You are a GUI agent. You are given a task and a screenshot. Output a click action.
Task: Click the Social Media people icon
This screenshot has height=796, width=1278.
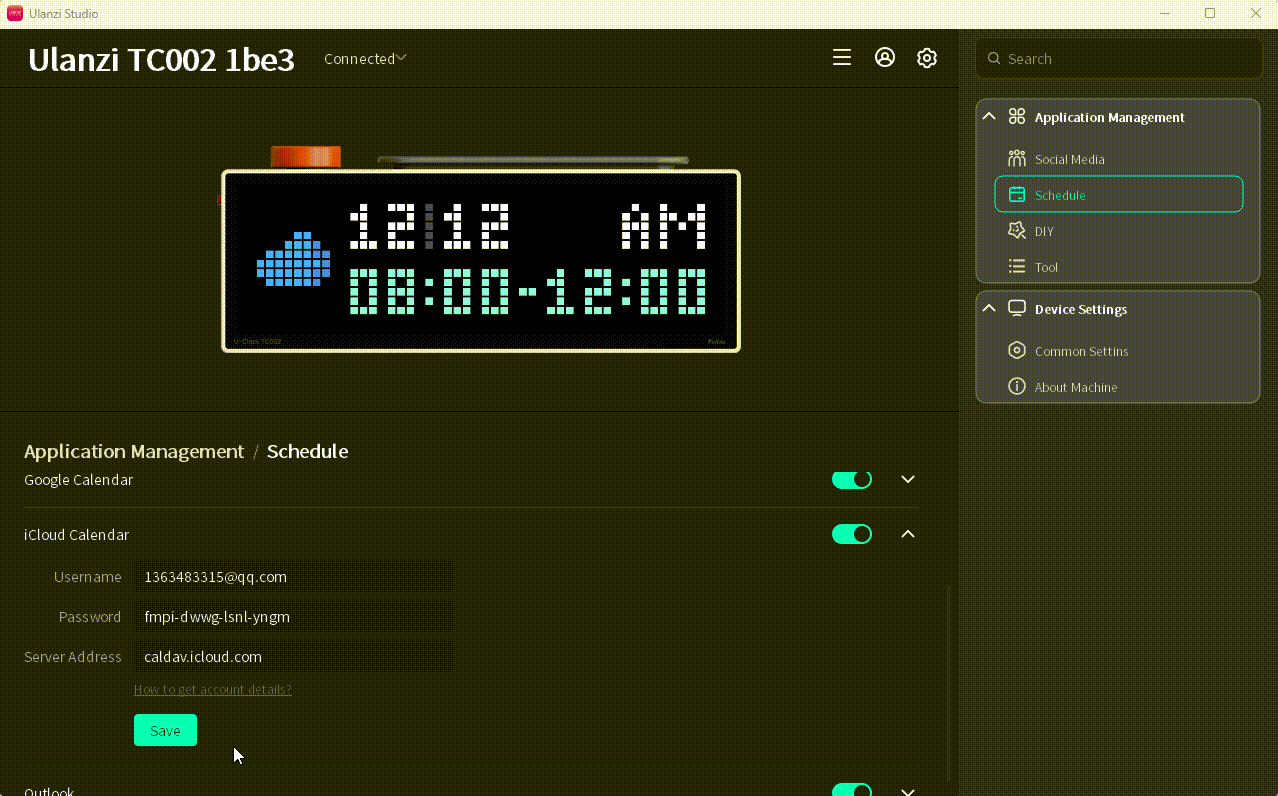coord(1017,159)
